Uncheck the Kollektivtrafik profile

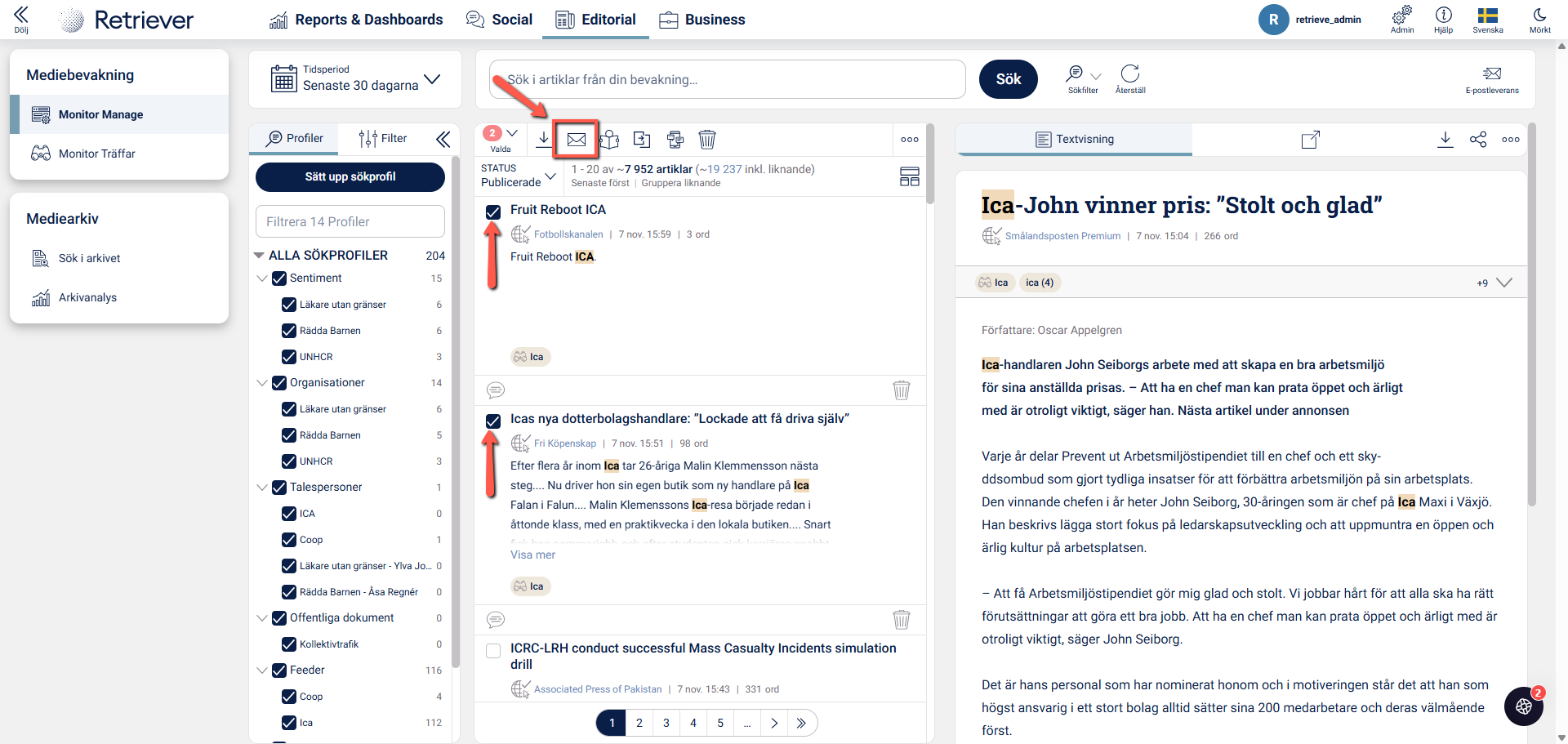pos(289,644)
